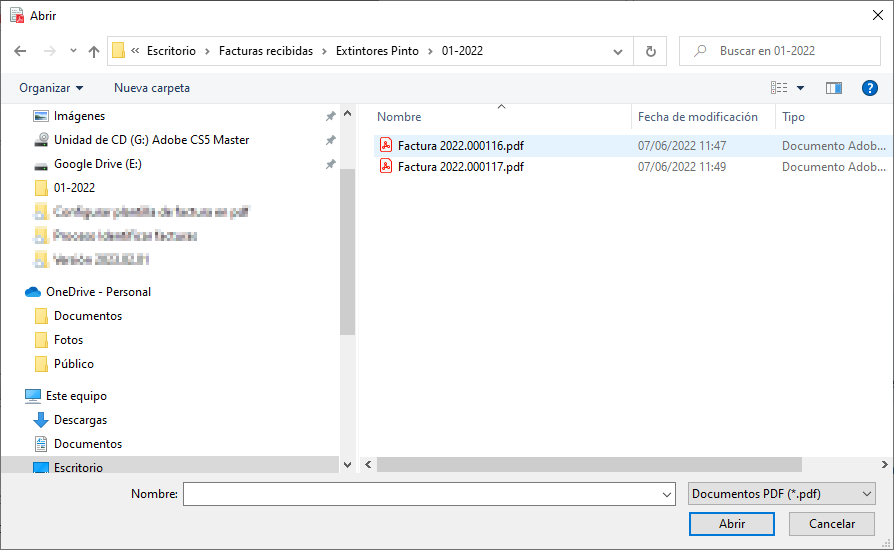Unpin Imágenes using its pin icon

[330, 116]
